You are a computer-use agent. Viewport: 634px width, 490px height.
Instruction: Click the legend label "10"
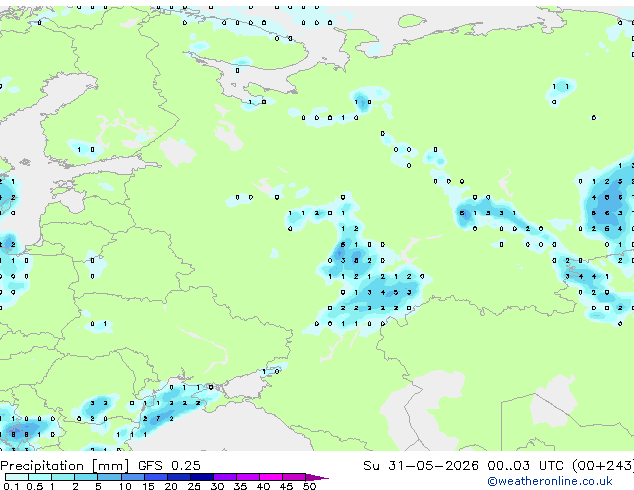click(125, 486)
